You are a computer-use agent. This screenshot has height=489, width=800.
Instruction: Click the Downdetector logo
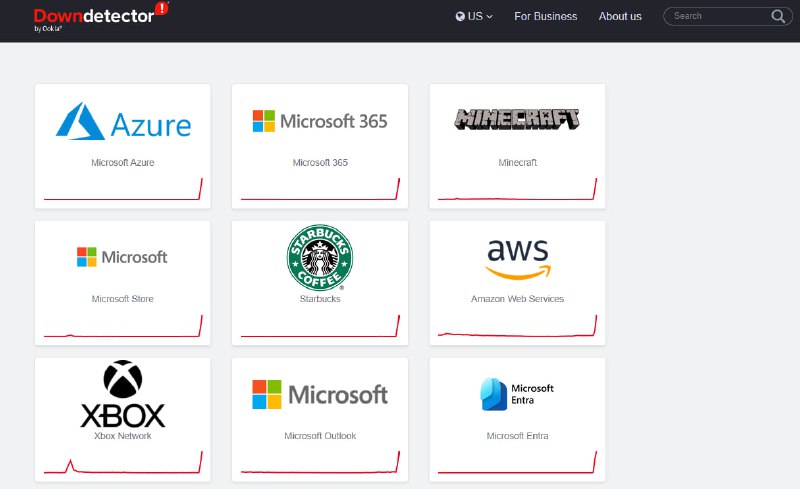click(x=101, y=16)
